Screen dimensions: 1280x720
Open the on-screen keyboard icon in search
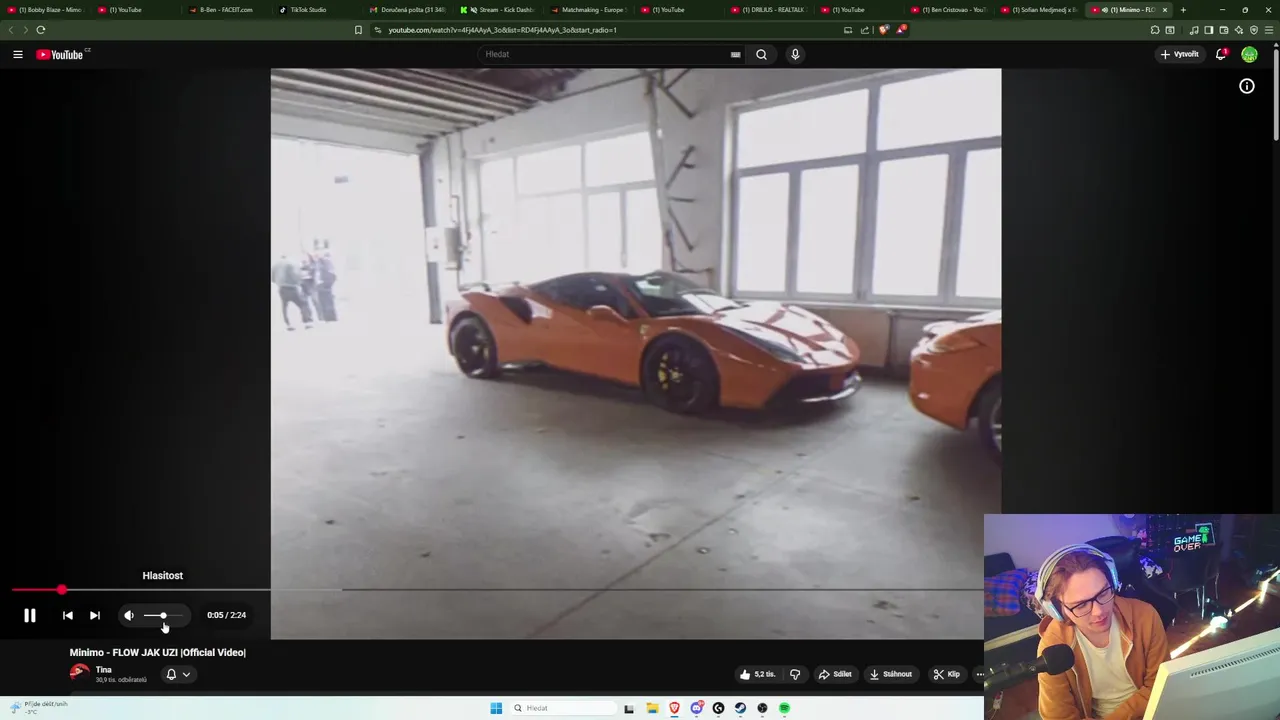[735, 55]
